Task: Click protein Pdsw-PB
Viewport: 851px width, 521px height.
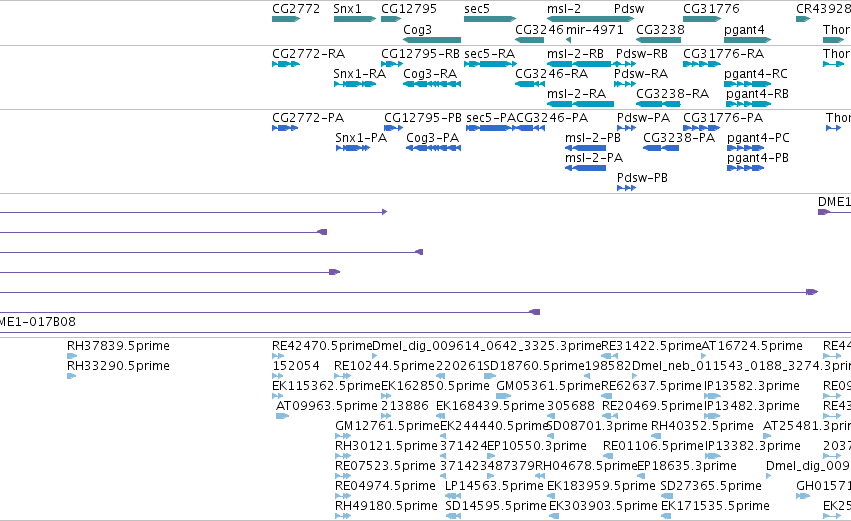Action: (626, 188)
